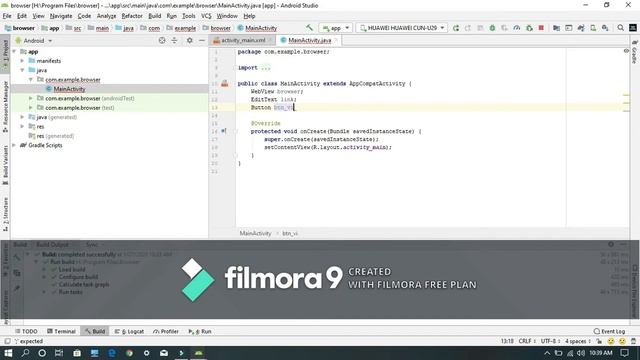This screenshot has width=640, height=360.
Task: Click the Profile app gauge icon
Action: point(517,28)
